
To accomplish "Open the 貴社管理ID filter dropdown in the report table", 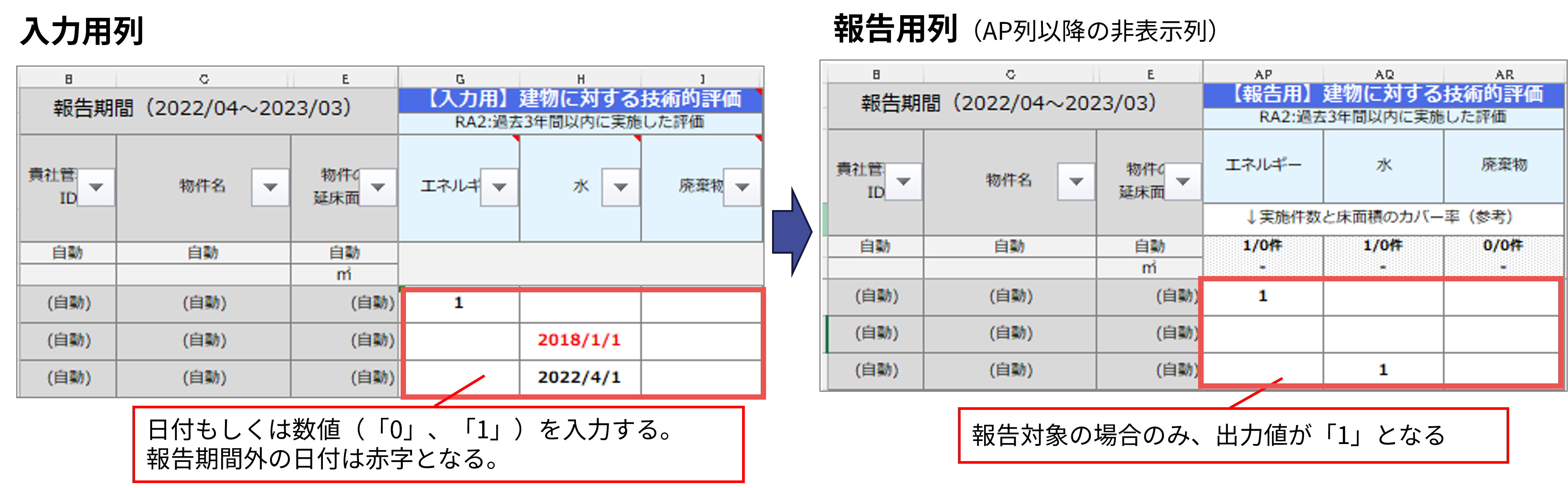I will point(903,181).
